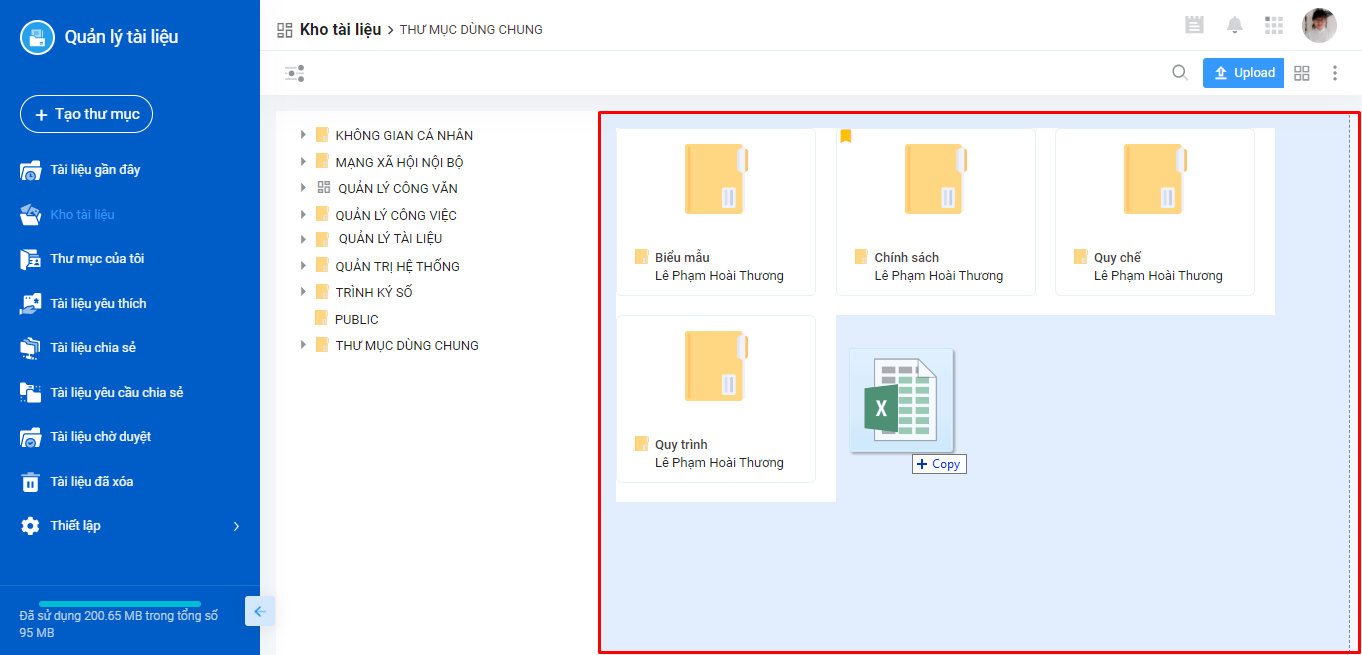Expand QUẢN LÝ CÔNG VĂN tree node

point(303,187)
